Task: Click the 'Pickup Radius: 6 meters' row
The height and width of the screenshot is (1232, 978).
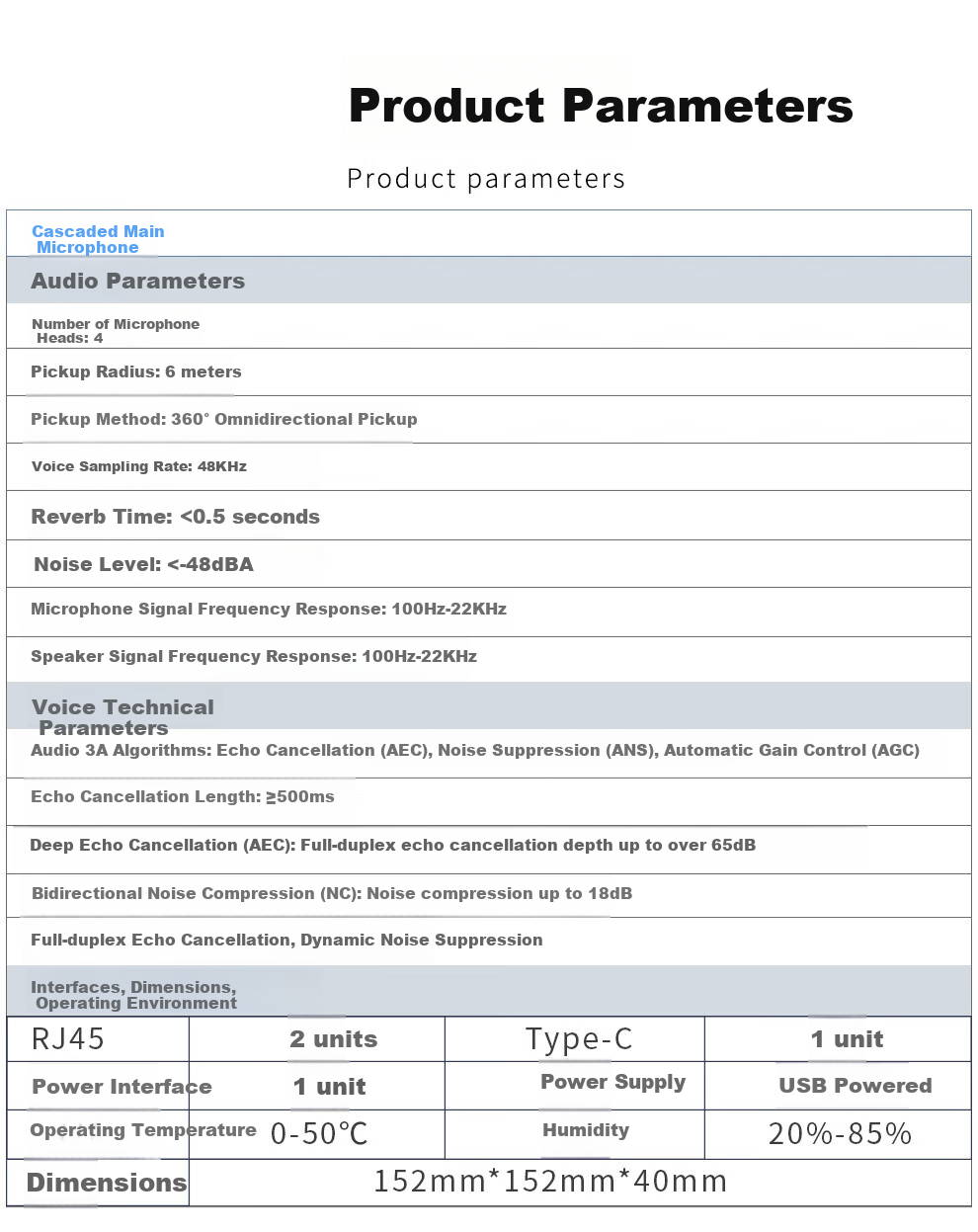Action: tap(489, 372)
